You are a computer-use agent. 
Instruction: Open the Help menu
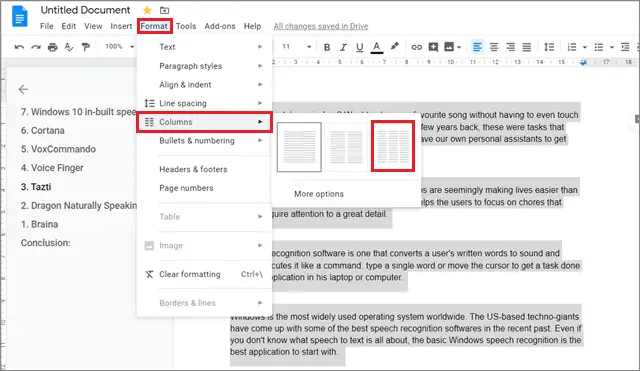tap(252, 26)
